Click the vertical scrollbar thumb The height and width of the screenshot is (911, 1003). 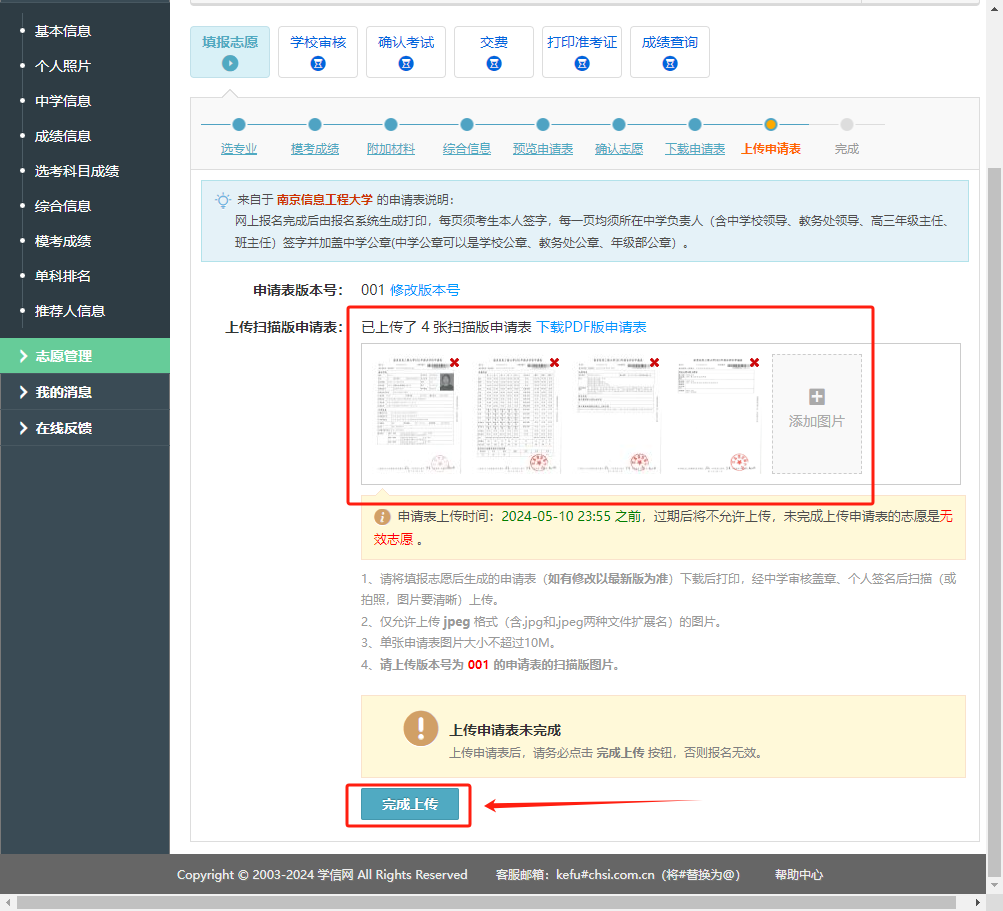[994, 522]
